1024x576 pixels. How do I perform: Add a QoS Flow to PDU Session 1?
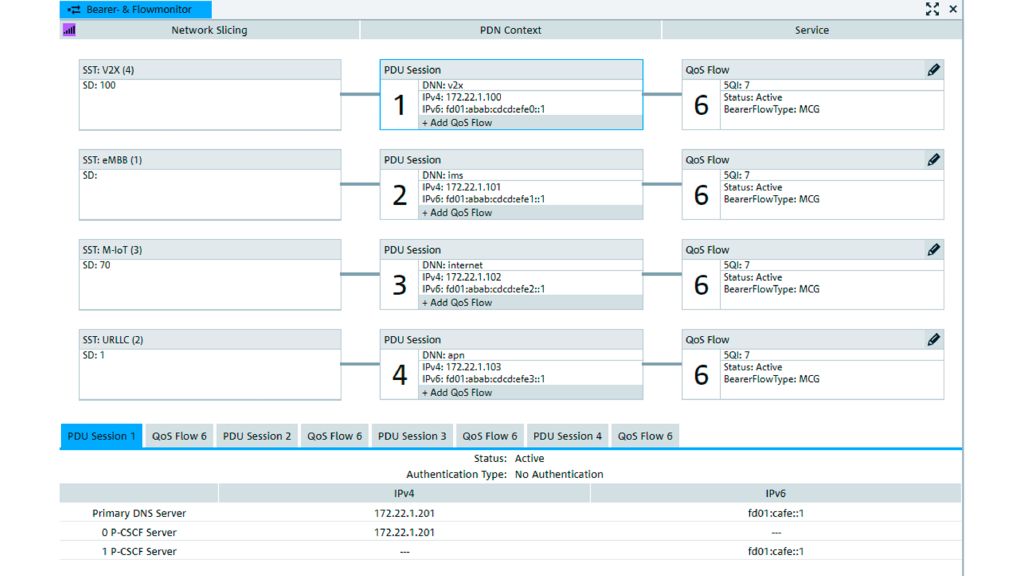coord(456,123)
